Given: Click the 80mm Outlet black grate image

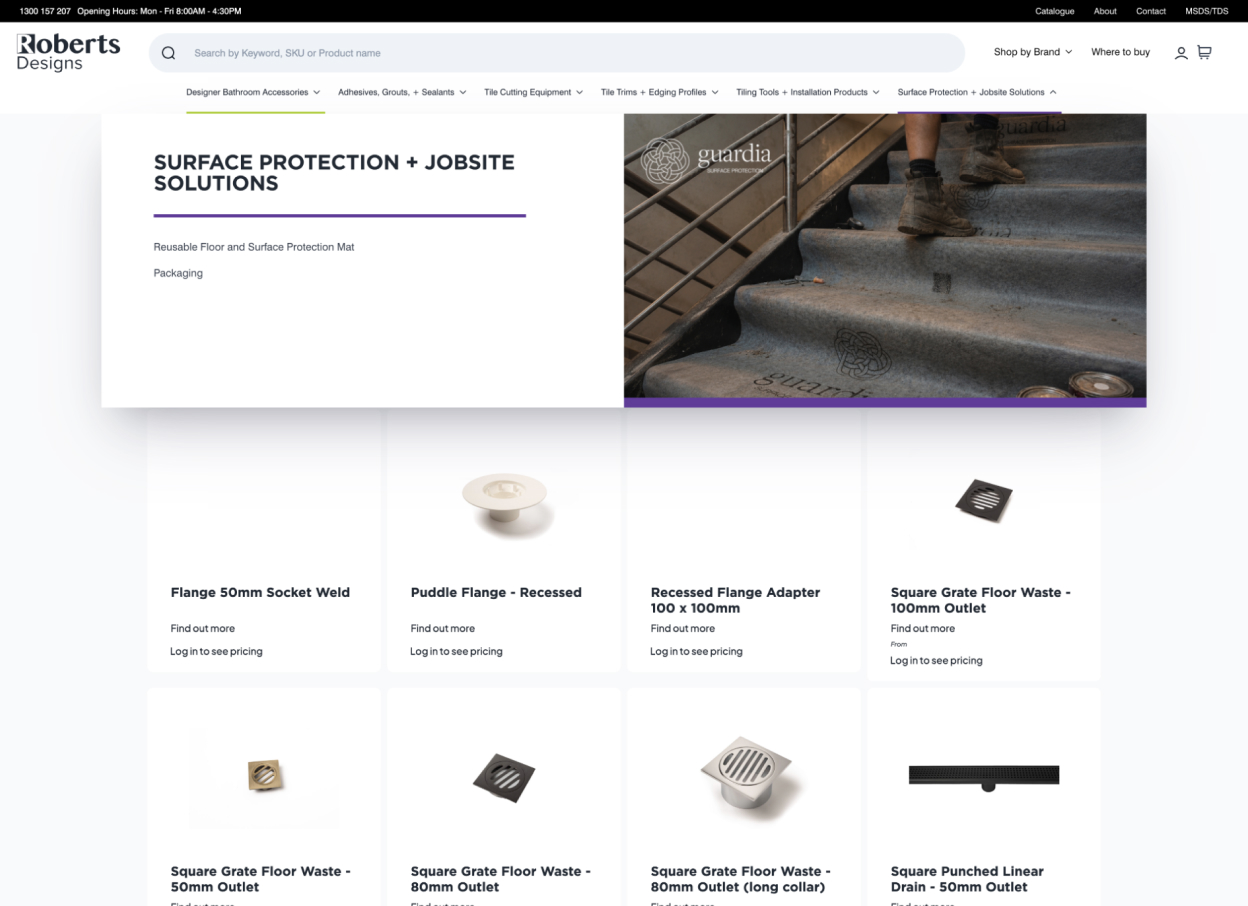Looking at the screenshot, I should click(x=504, y=777).
